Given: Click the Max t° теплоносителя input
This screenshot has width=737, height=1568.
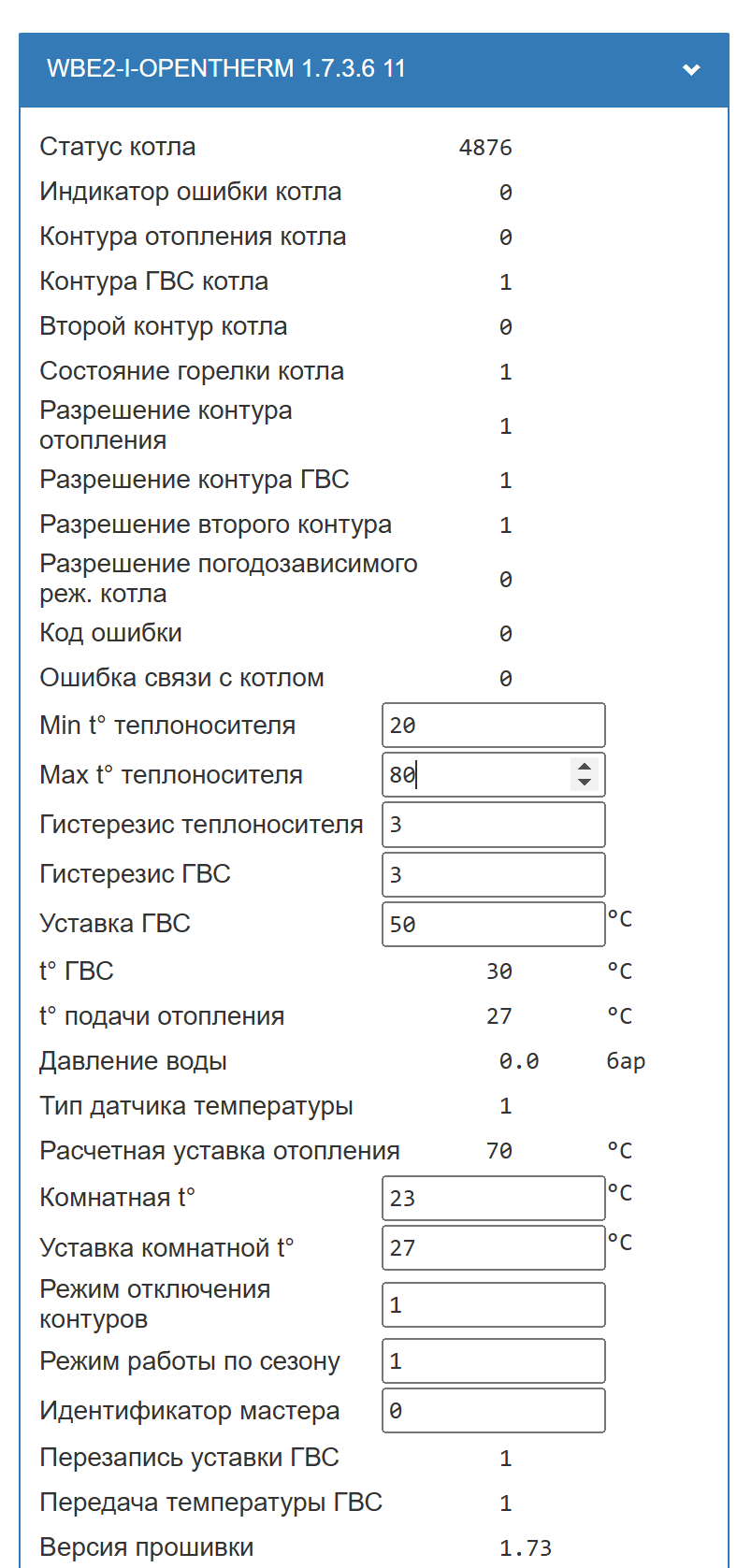Looking at the screenshot, I should tap(494, 775).
